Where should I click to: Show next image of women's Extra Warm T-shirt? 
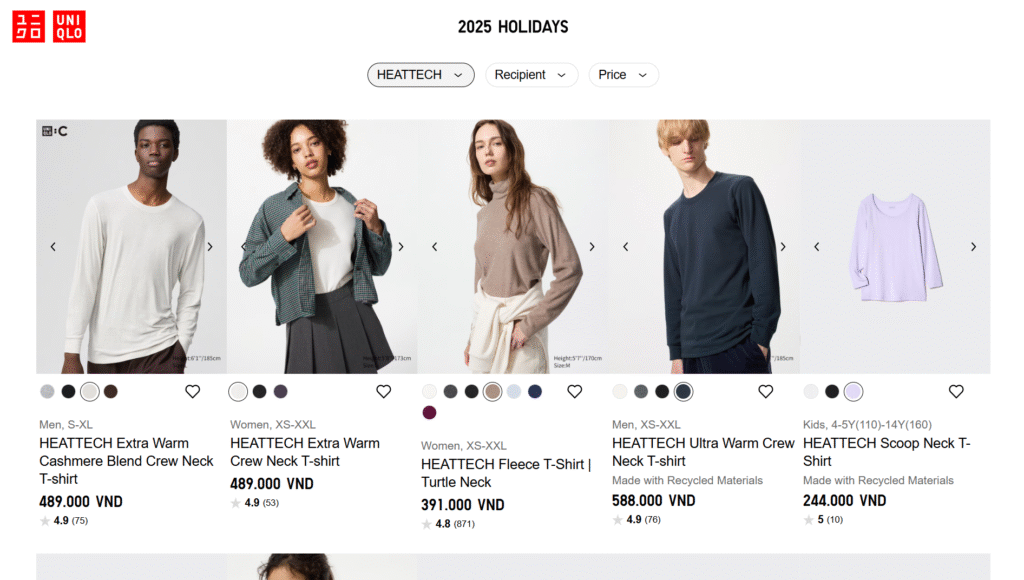[401, 247]
